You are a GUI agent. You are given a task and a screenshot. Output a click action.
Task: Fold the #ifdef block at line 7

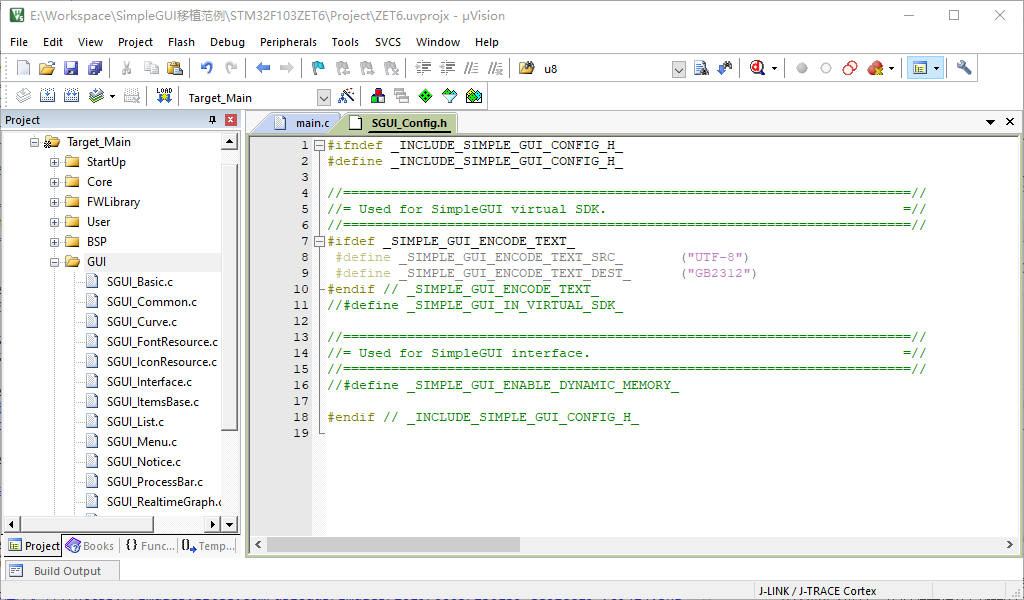coord(319,242)
